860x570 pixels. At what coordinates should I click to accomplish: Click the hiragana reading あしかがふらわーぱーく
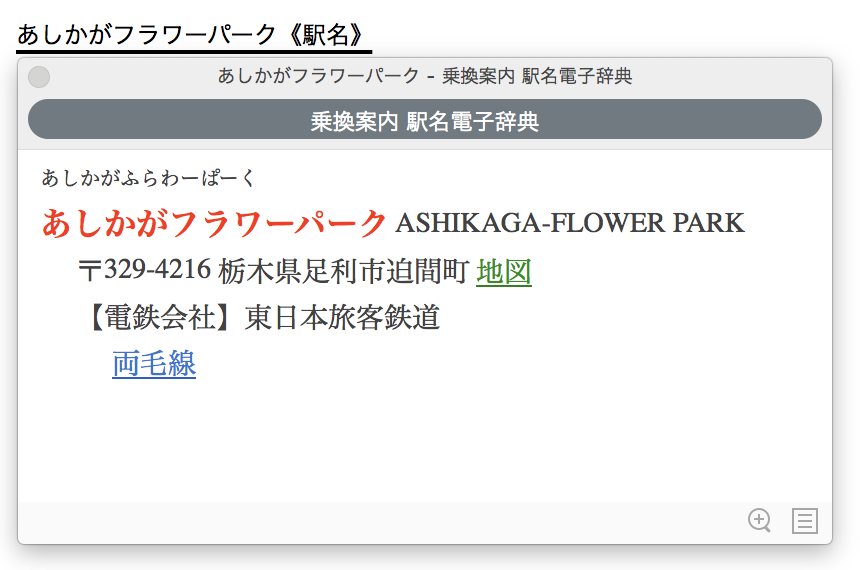click(x=148, y=178)
